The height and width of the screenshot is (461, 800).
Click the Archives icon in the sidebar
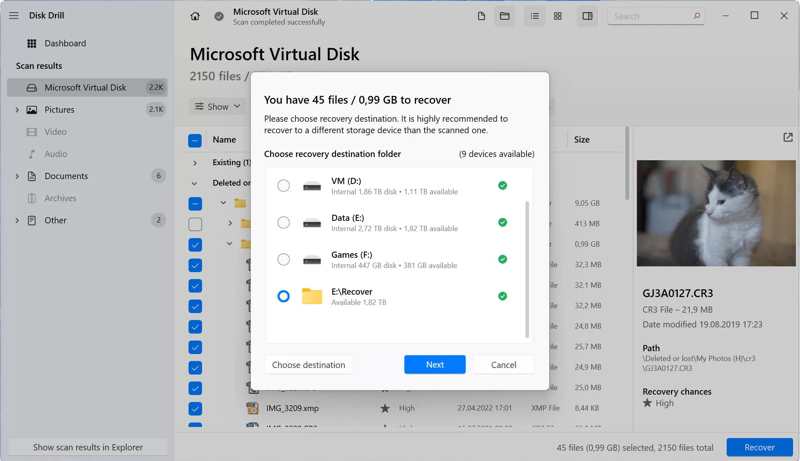(32, 198)
